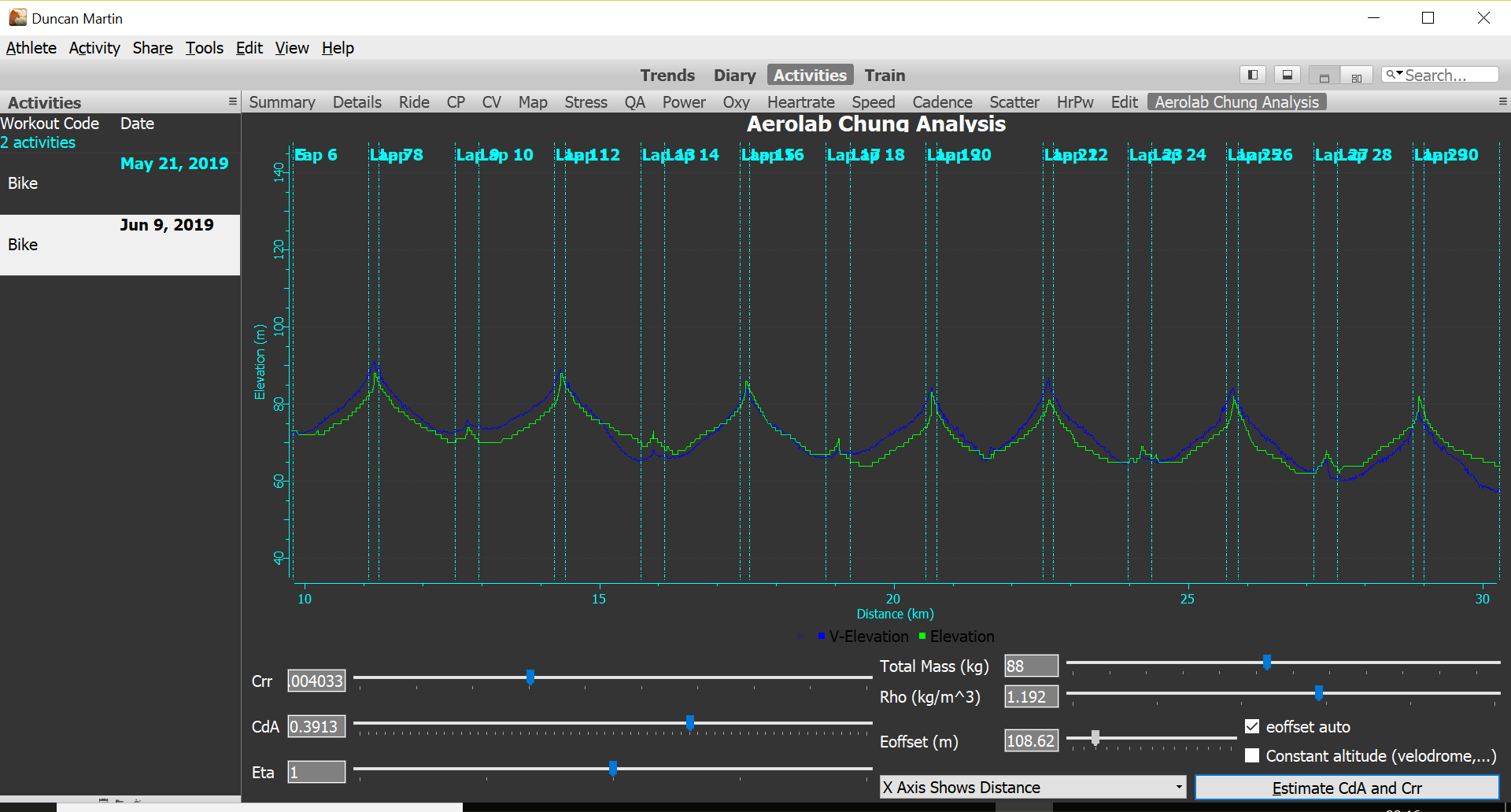The height and width of the screenshot is (812, 1511).
Task: Enable the Constant altitude (velodrome) checkbox
Action: point(1252,755)
